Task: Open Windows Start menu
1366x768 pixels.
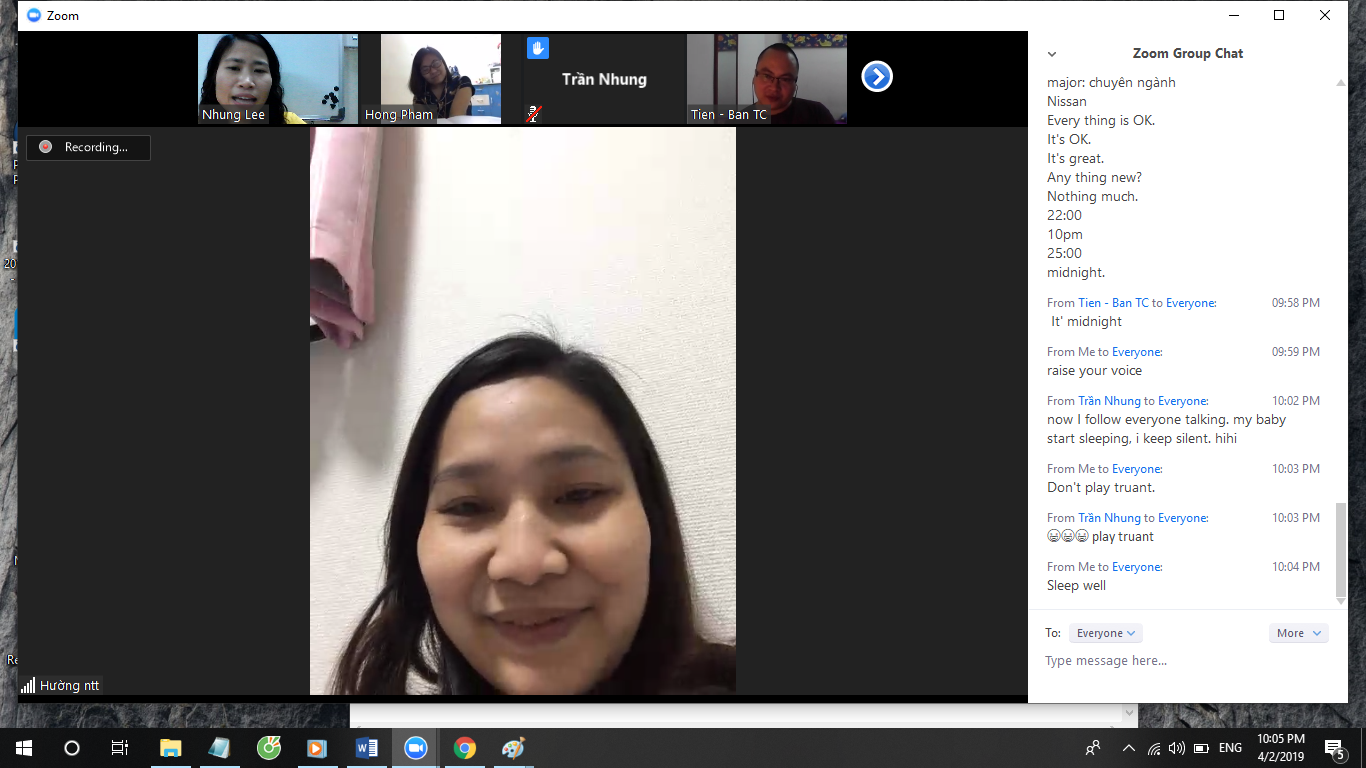Action: (x=23, y=748)
